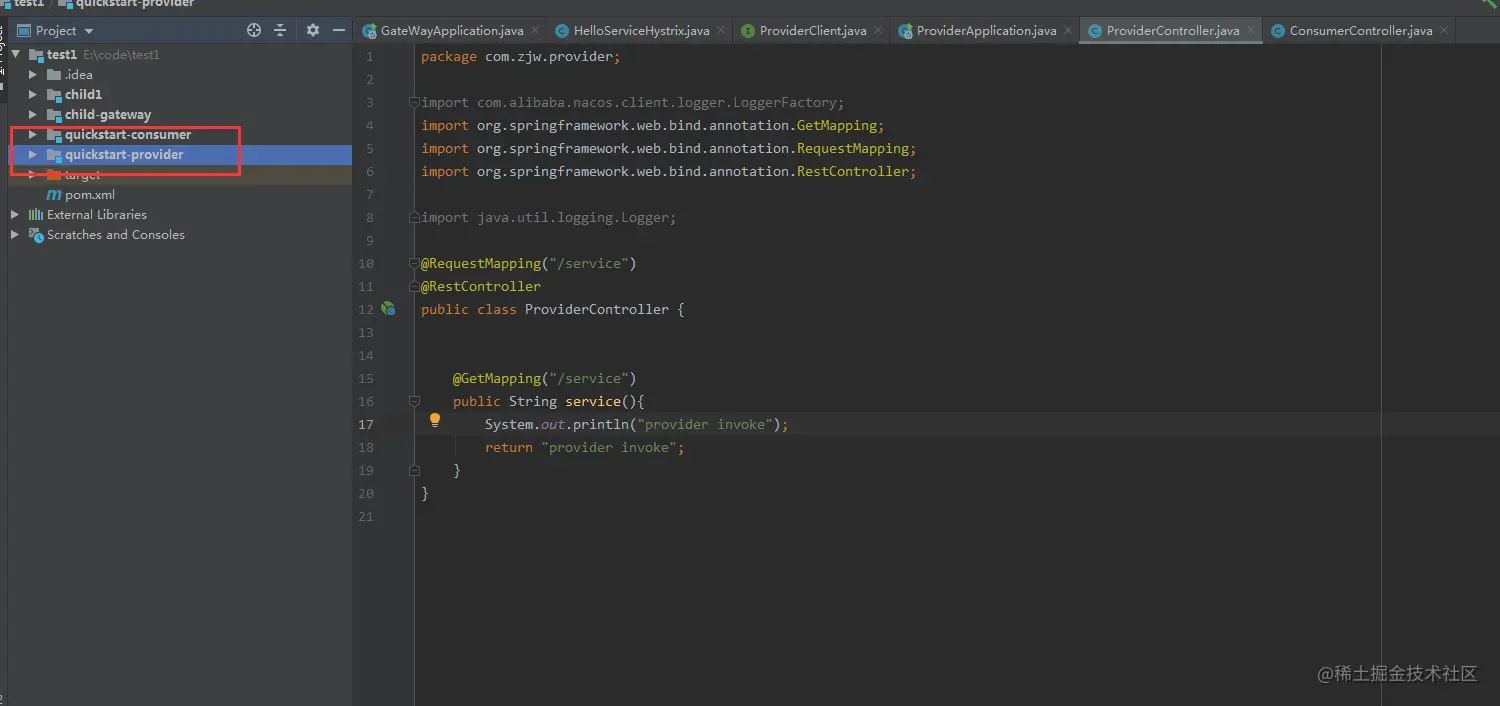
Task: Select the child-gateway module
Action: (108, 115)
